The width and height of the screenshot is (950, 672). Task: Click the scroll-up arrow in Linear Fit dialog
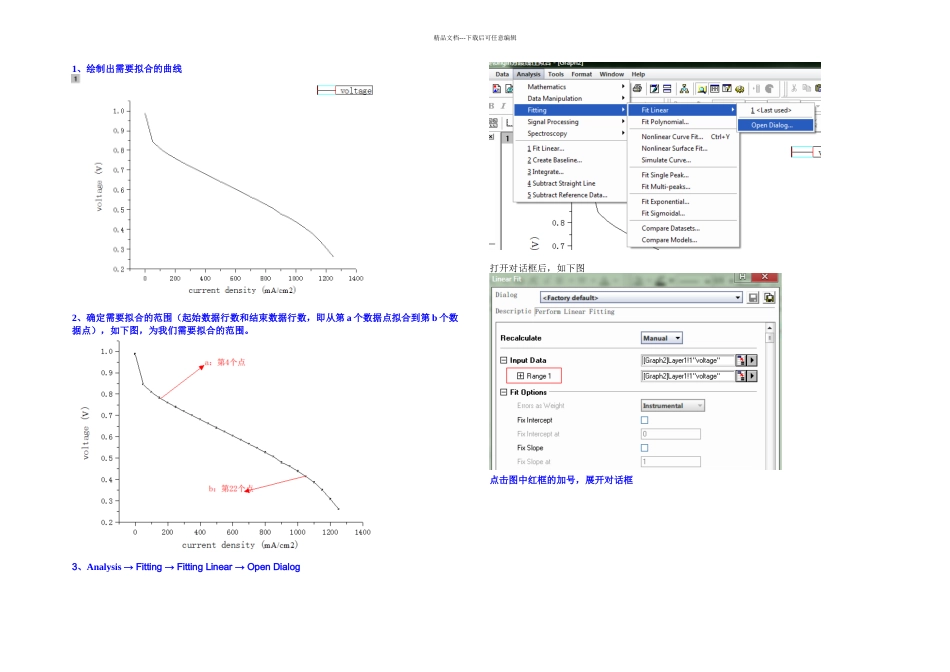click(770, 328)
